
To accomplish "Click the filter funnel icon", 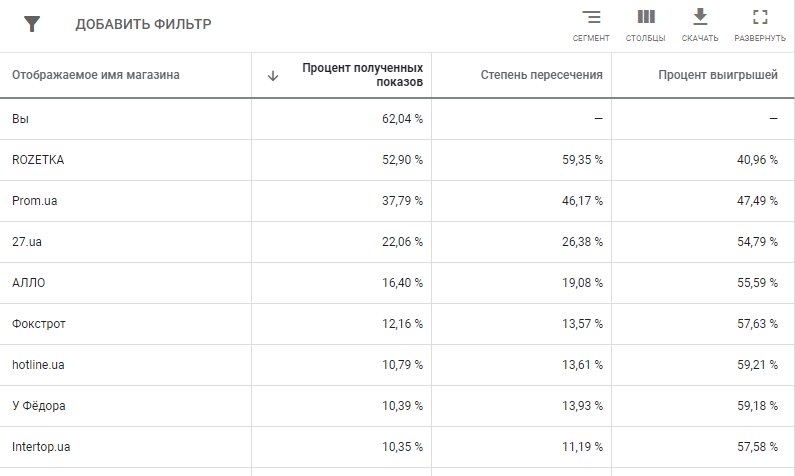I will 32,24.
